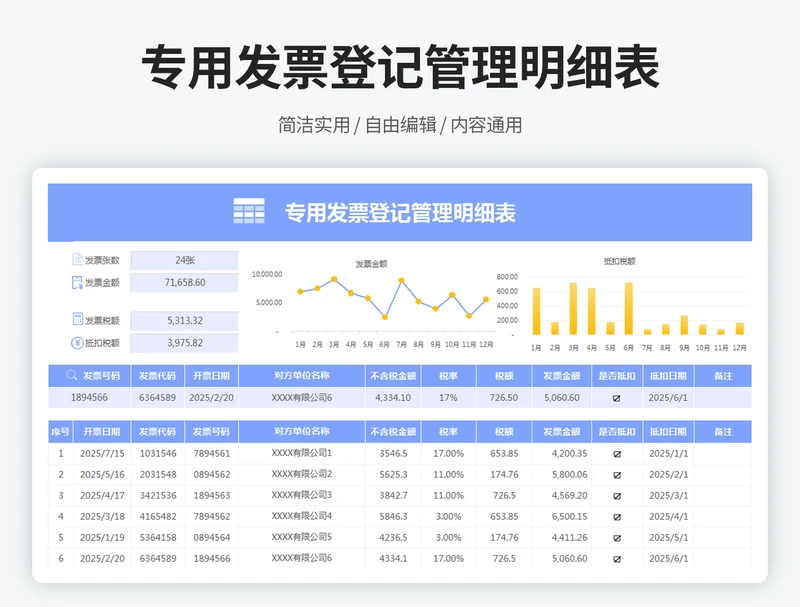Click the 序号 column header
Image resolution: width=800 pixels, height=607 pixels.
[60, 432]
